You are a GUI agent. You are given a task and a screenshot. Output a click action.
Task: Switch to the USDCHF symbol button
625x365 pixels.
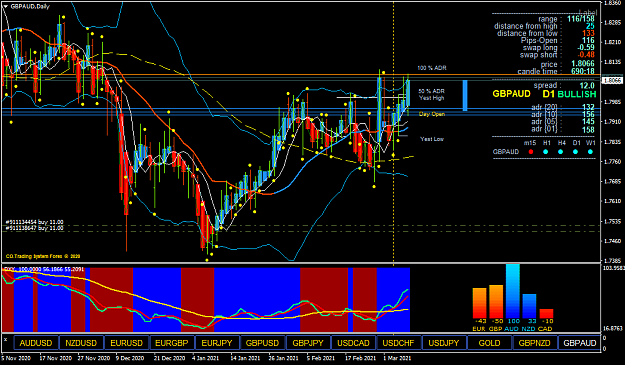click(x=399, y=343)
